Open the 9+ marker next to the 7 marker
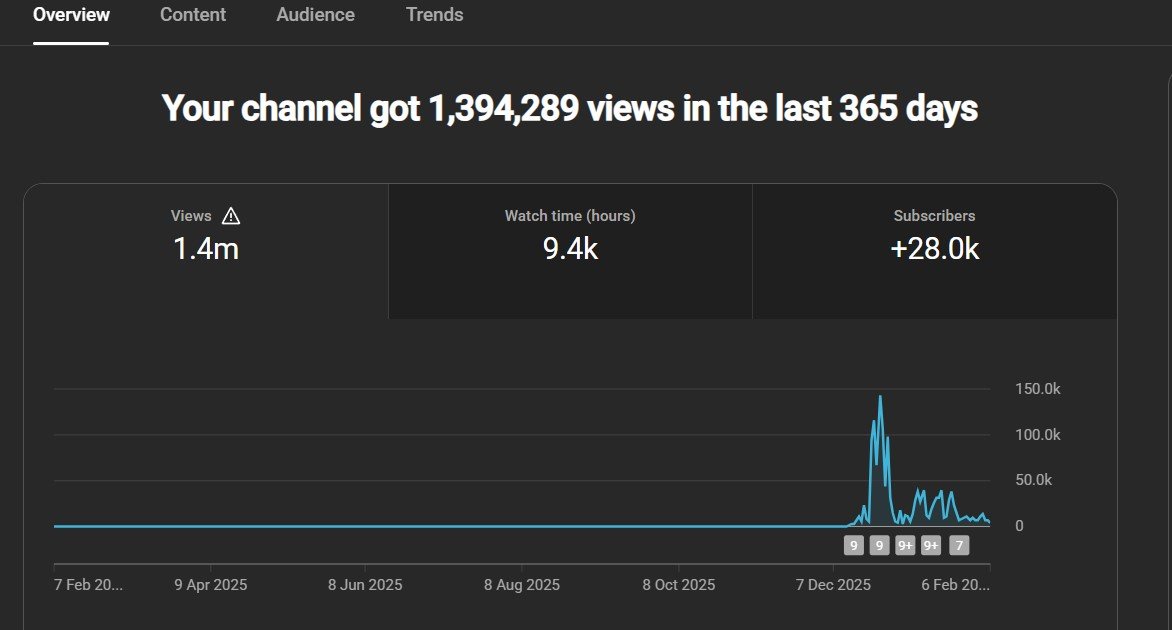Image resolution: width=1172 pixels, height=630 pixels. (931, 546)
